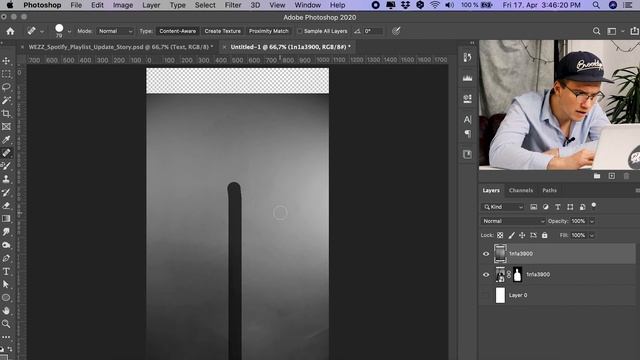The width and height of the screenshot is (640, 360).
Task: Open the tool preset picker arrow
Action: pyautogui.click(x=42, y=31)
